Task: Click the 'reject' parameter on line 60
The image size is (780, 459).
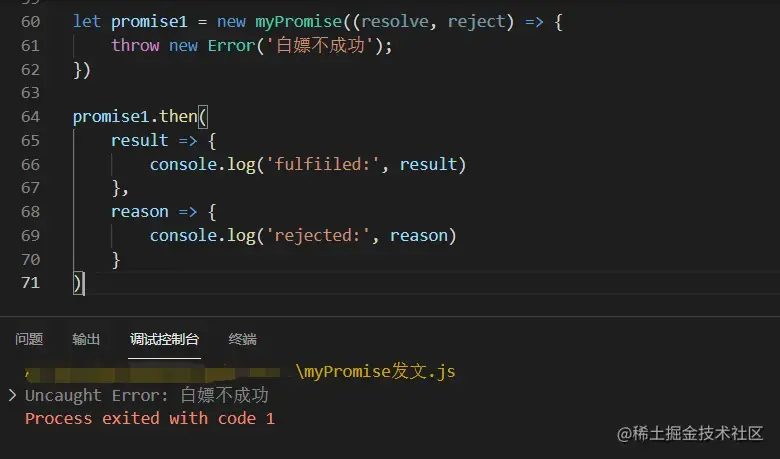Action: [x=477, y=22]
